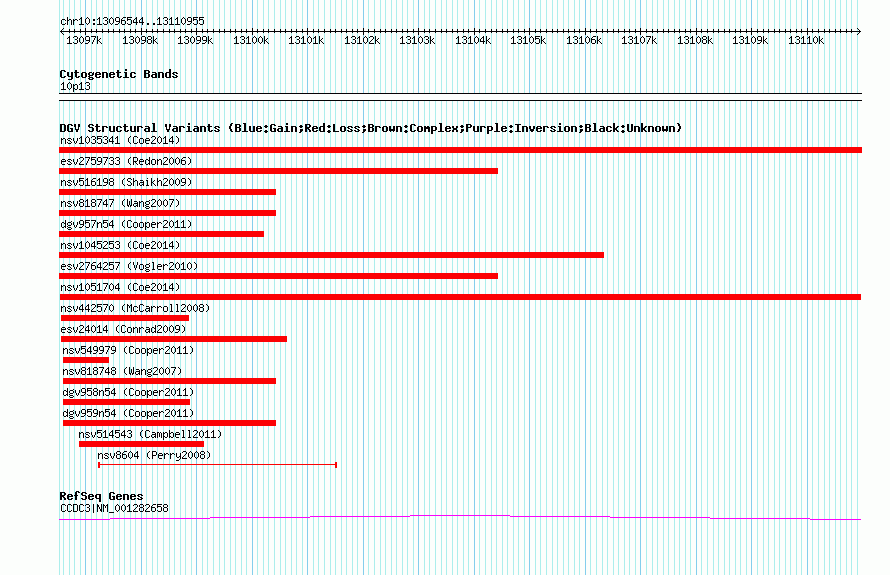The width and height of the screenshot is (890, 575).
Task: Open variant label nsv818747 (Wang2007)
Action: (120, 203)
